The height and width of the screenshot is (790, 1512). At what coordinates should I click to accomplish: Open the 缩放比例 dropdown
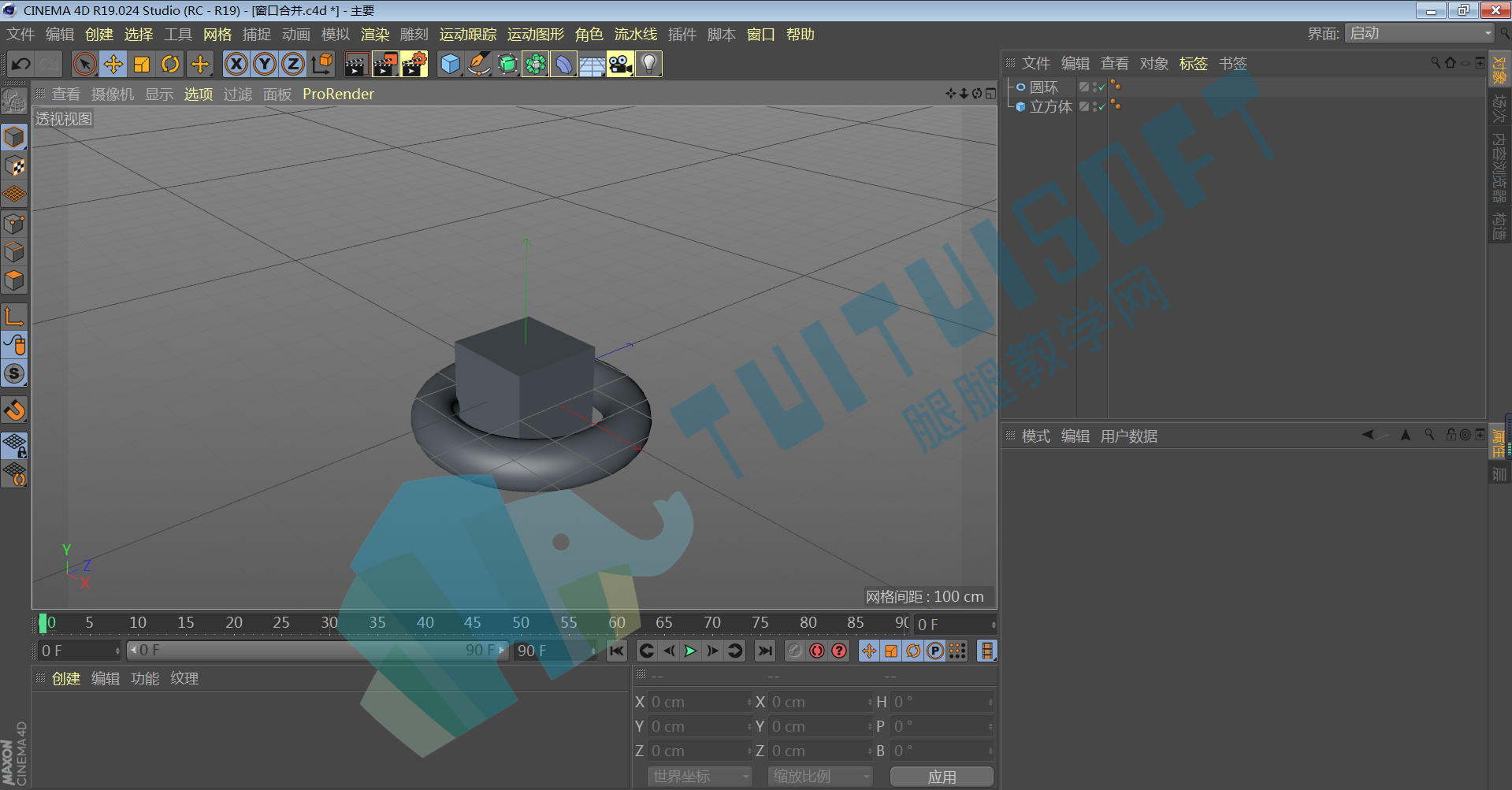pos(820,777)
